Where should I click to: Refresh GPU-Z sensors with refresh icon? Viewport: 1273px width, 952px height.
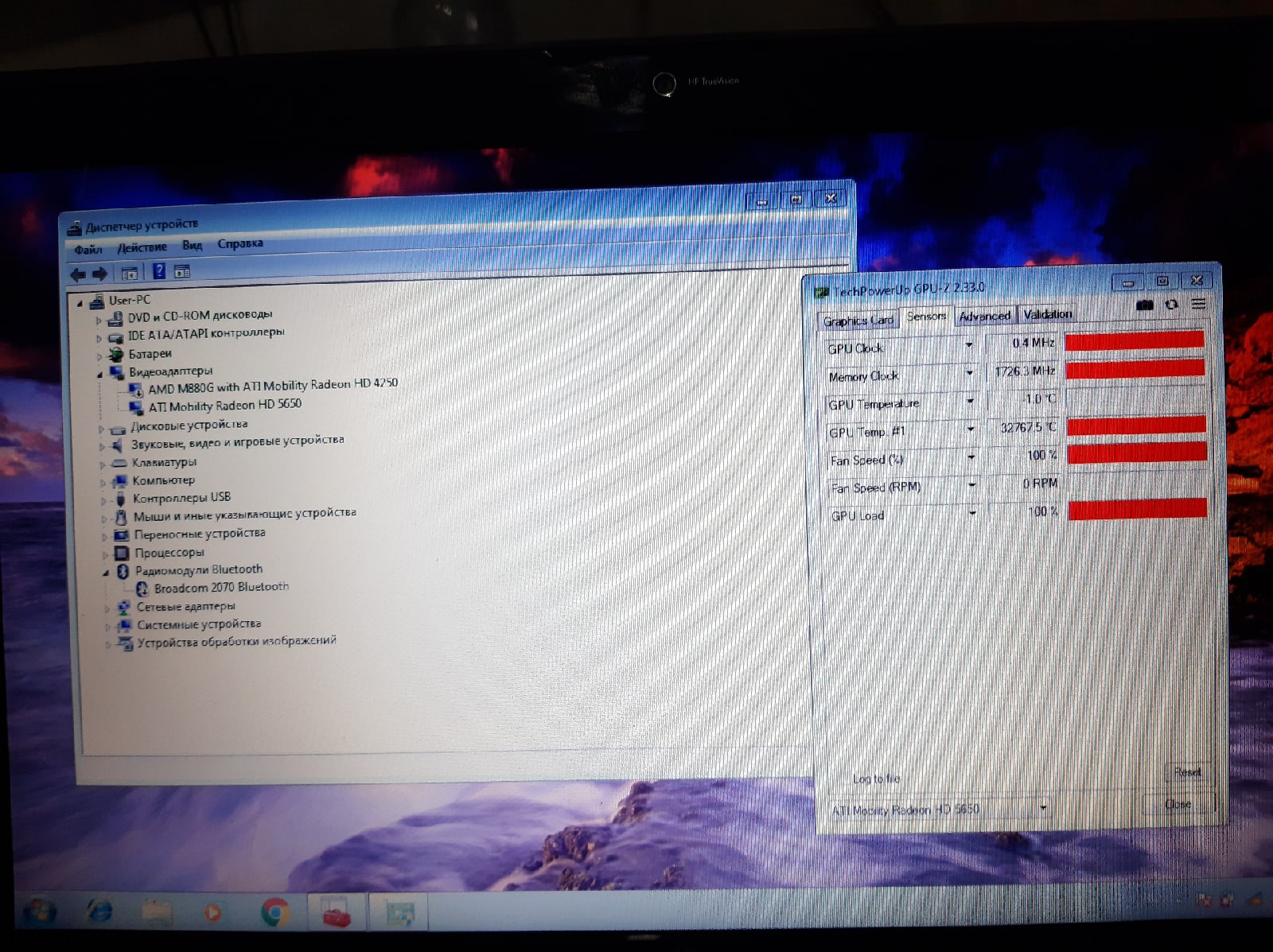pyautogui.click(x=1171, y=305)
